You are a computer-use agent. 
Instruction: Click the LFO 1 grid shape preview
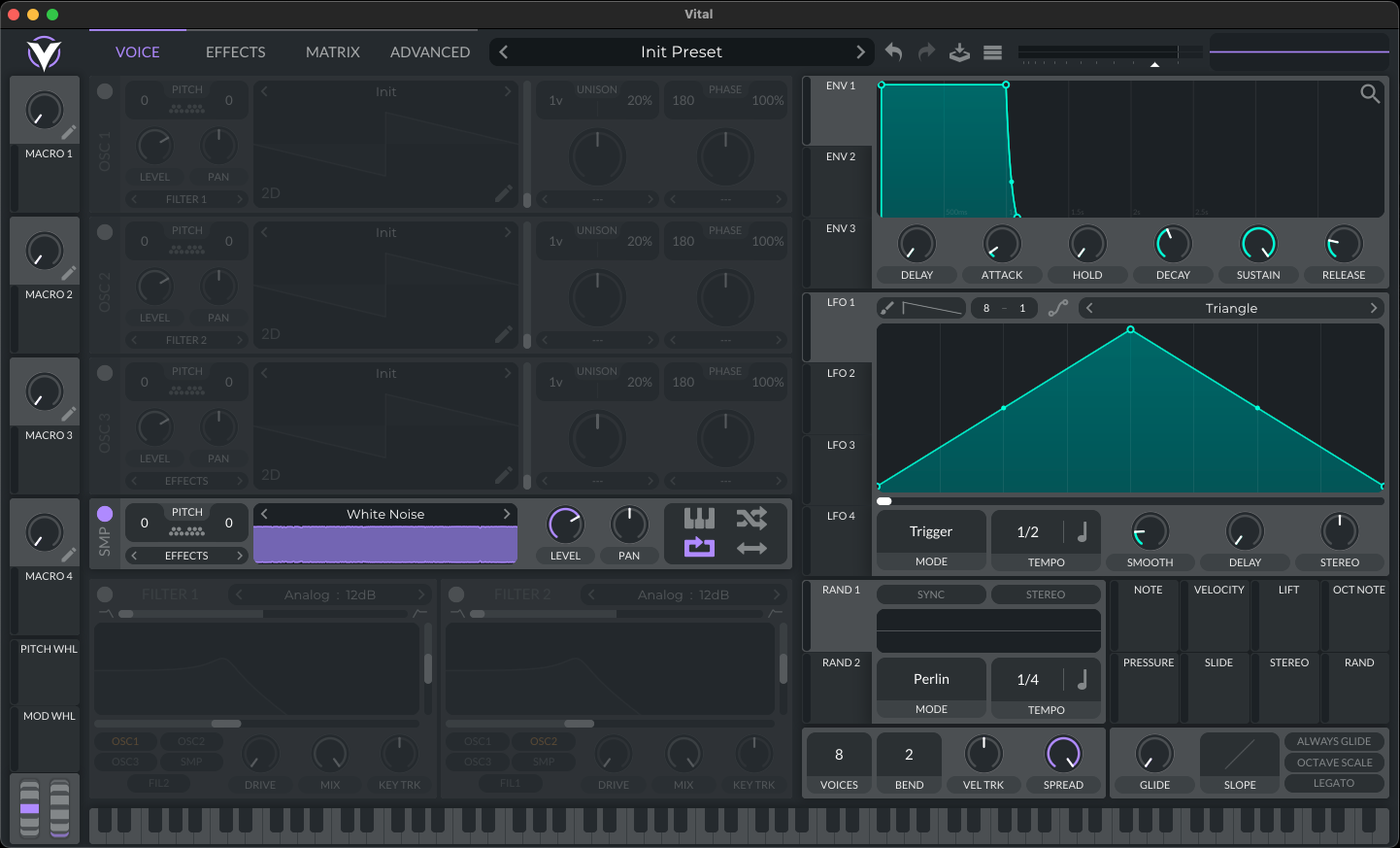[932, 308]
